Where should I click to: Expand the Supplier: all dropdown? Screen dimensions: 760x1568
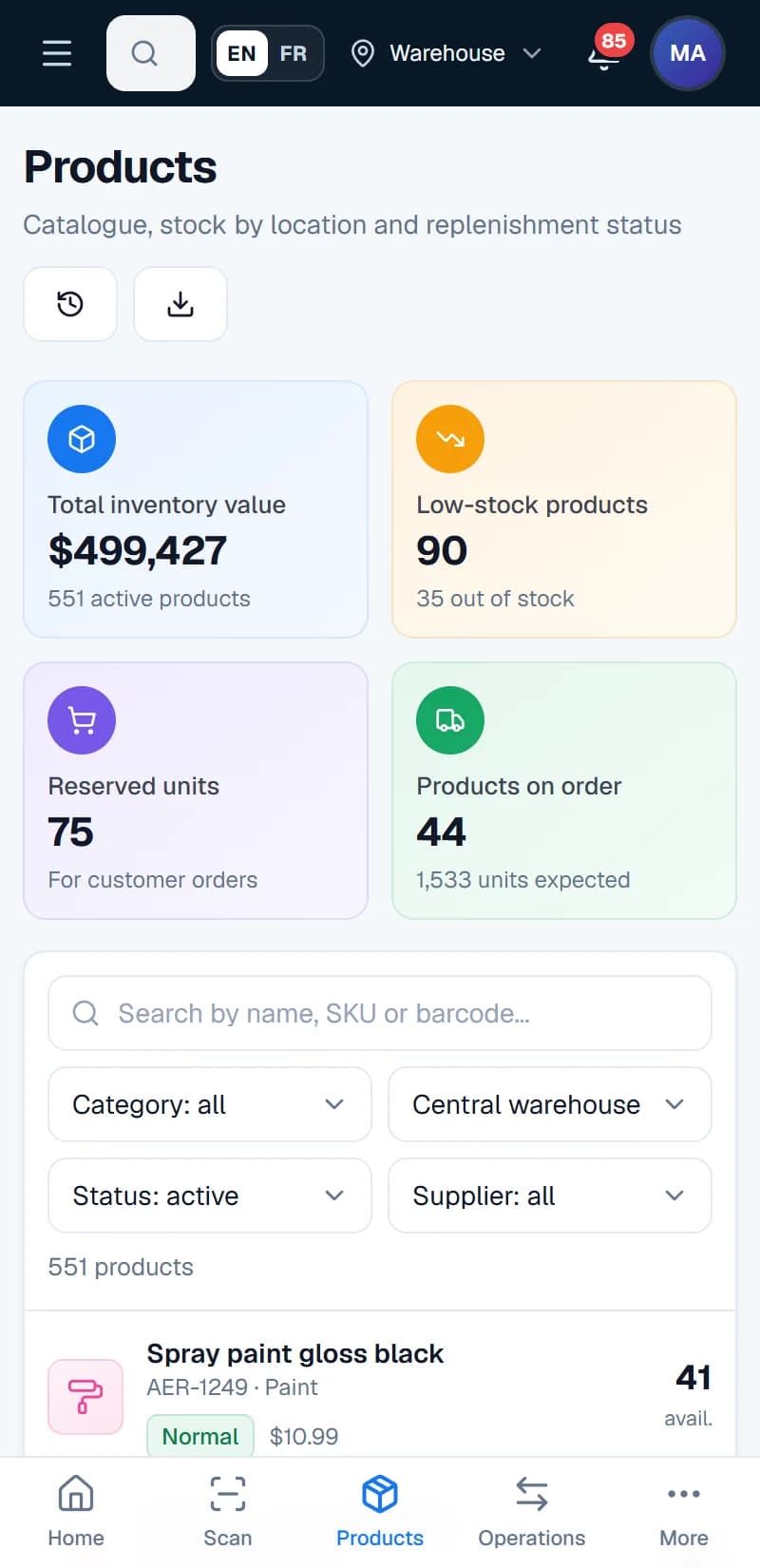(x=550, y=1195)
